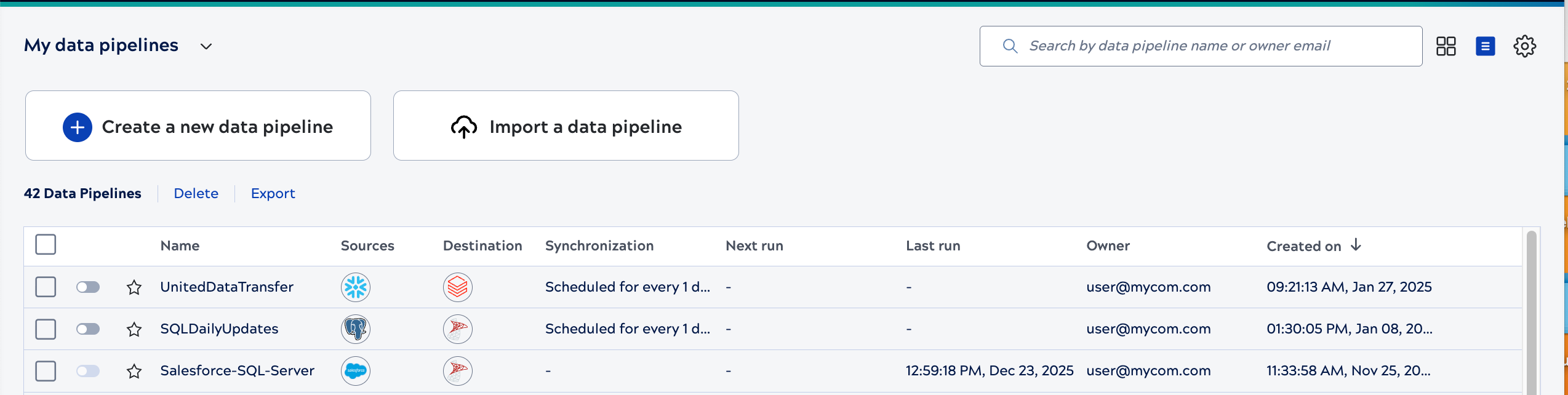
Task: Click the cloud upload icon
Action: coord(464,127)
